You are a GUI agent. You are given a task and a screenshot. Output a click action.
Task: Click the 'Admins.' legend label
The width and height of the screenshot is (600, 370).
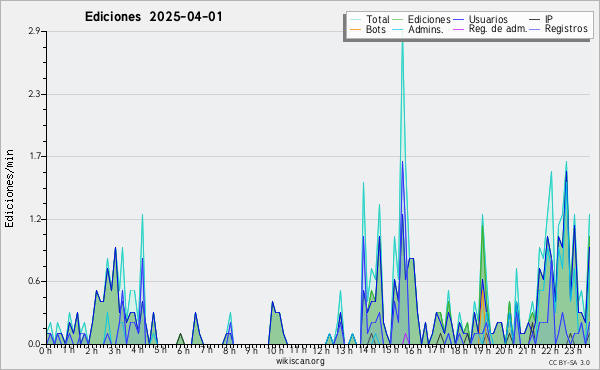pyautogui.click(x=426, y=29)
